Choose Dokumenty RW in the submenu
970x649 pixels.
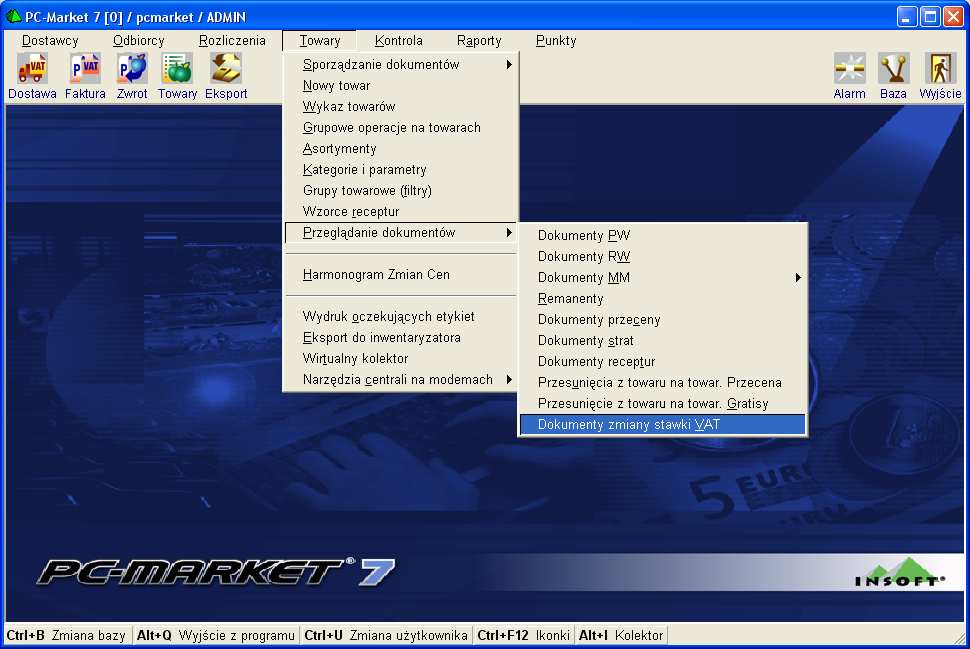(x=663, y=257)
